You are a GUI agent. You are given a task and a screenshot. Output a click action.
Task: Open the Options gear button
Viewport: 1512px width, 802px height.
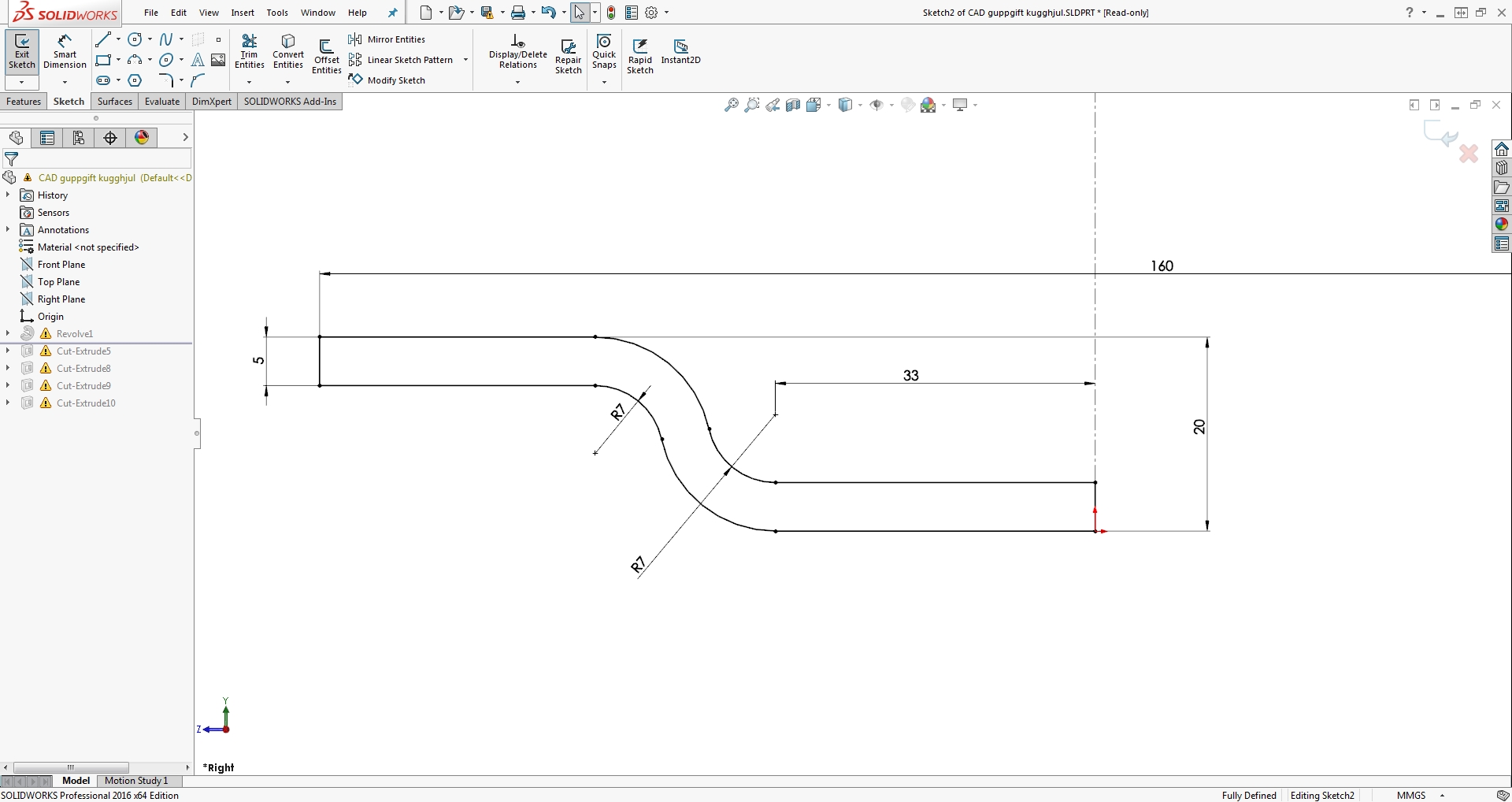pyautogui.click(x=651, y=13)
